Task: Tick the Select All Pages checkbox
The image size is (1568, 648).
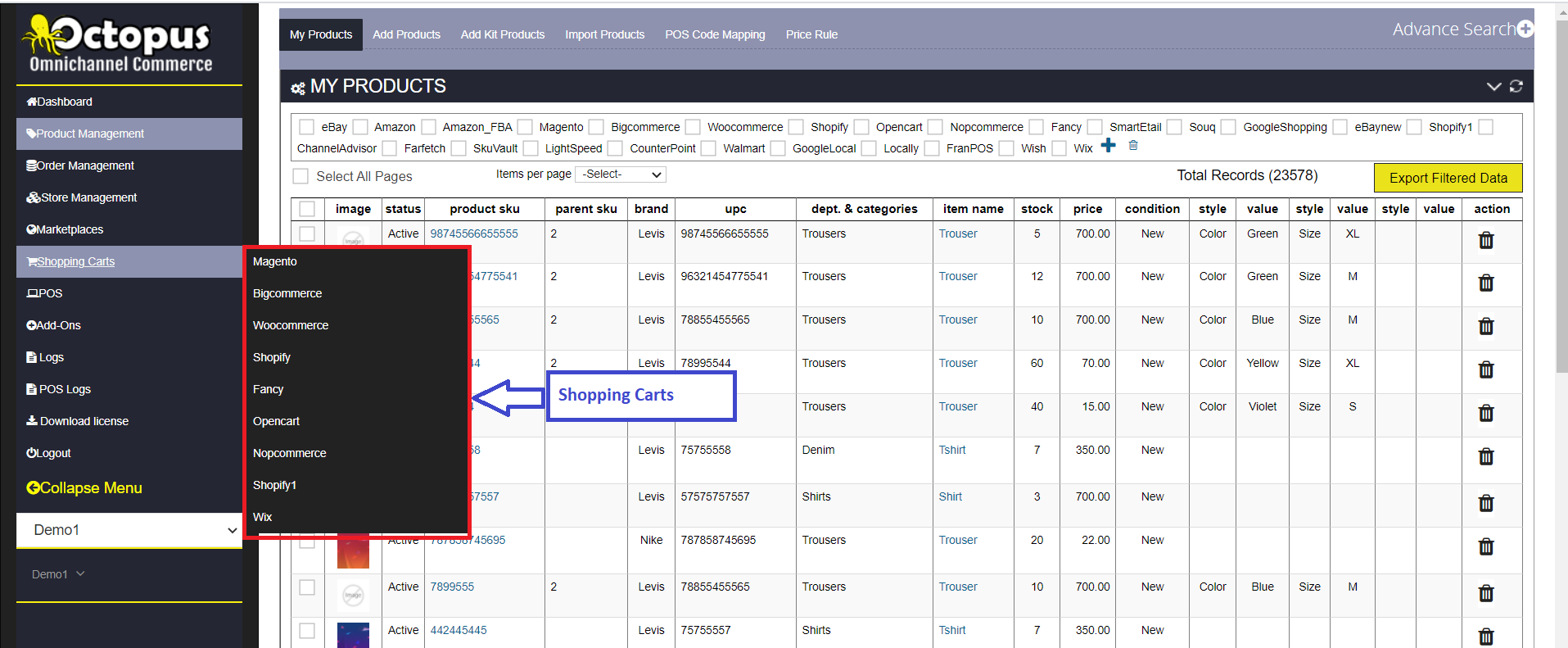Action: [300, 176]
